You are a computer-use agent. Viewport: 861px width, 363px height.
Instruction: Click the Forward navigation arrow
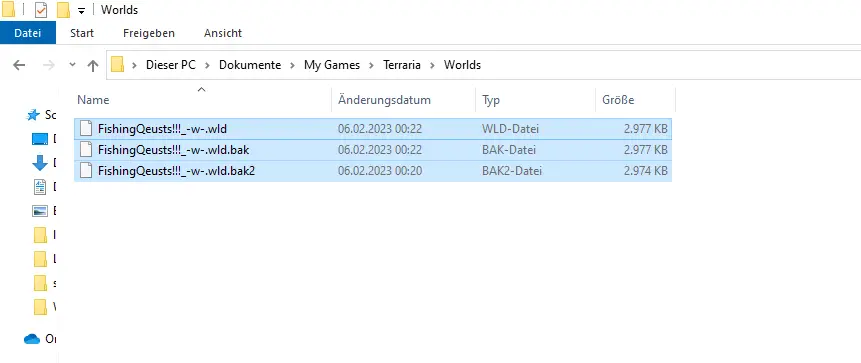(x=49, y=65)
